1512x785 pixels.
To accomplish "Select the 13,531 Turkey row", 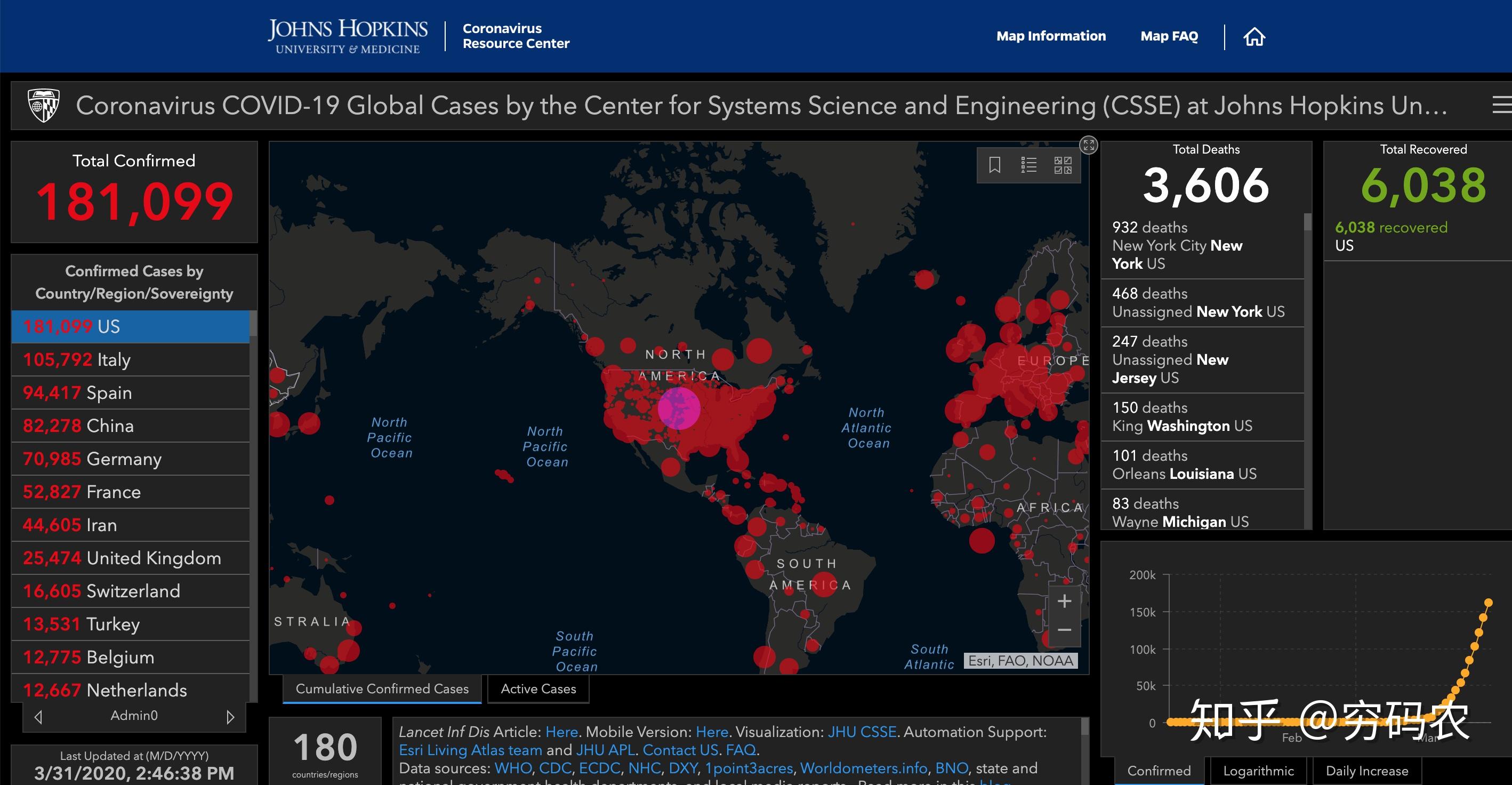I will 130,624.
